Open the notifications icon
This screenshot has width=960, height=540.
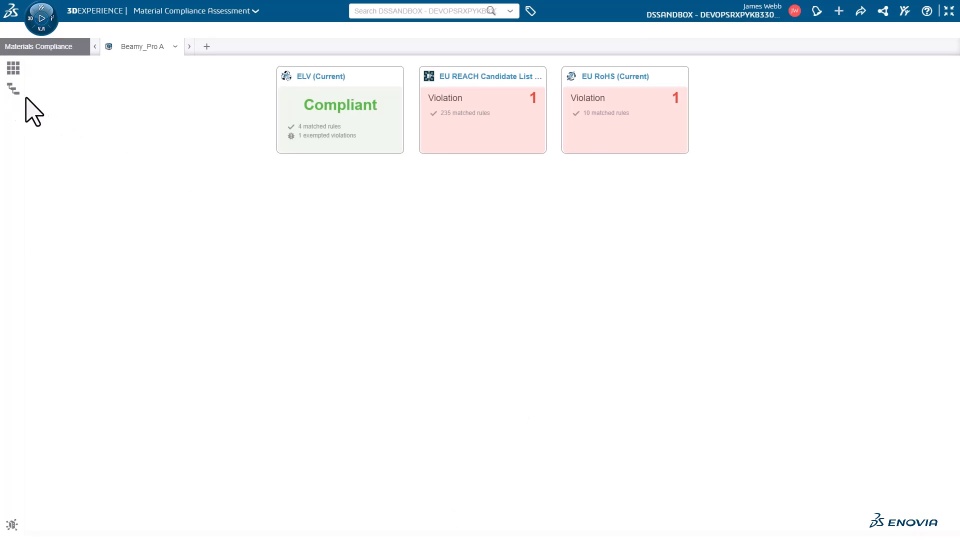coord(817,11)
